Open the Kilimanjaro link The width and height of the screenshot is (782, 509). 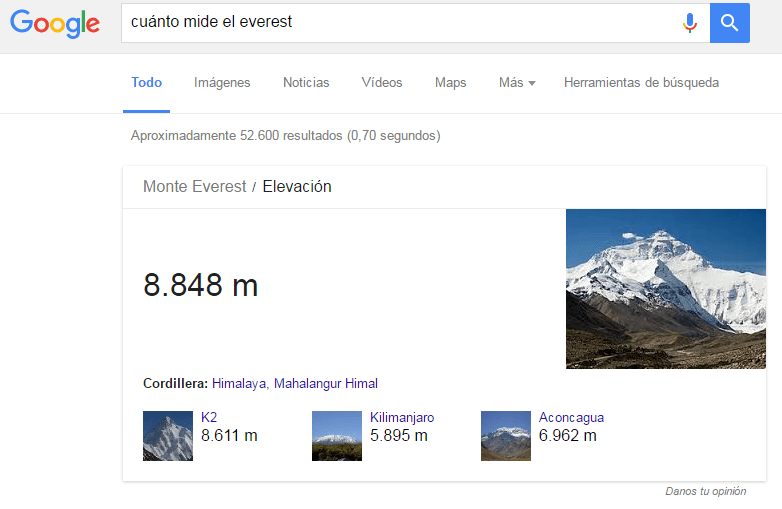coord(402,417)
